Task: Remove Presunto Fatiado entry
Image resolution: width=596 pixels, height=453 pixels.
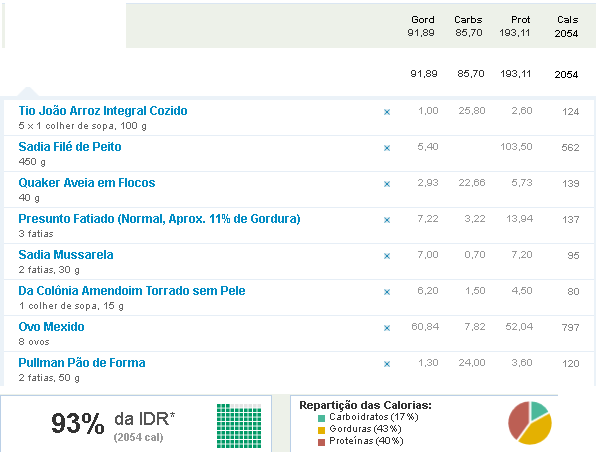Action: (387, 220)
